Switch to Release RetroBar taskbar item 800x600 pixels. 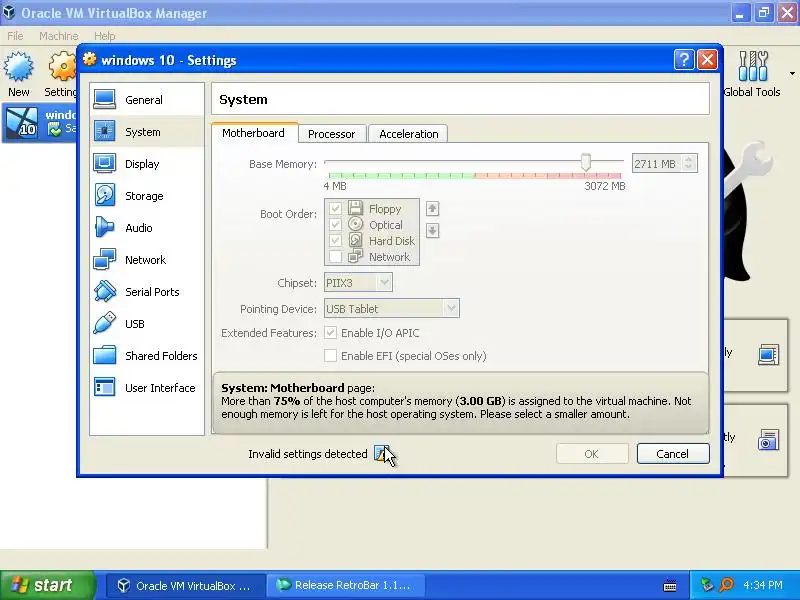tap(345, 586)
